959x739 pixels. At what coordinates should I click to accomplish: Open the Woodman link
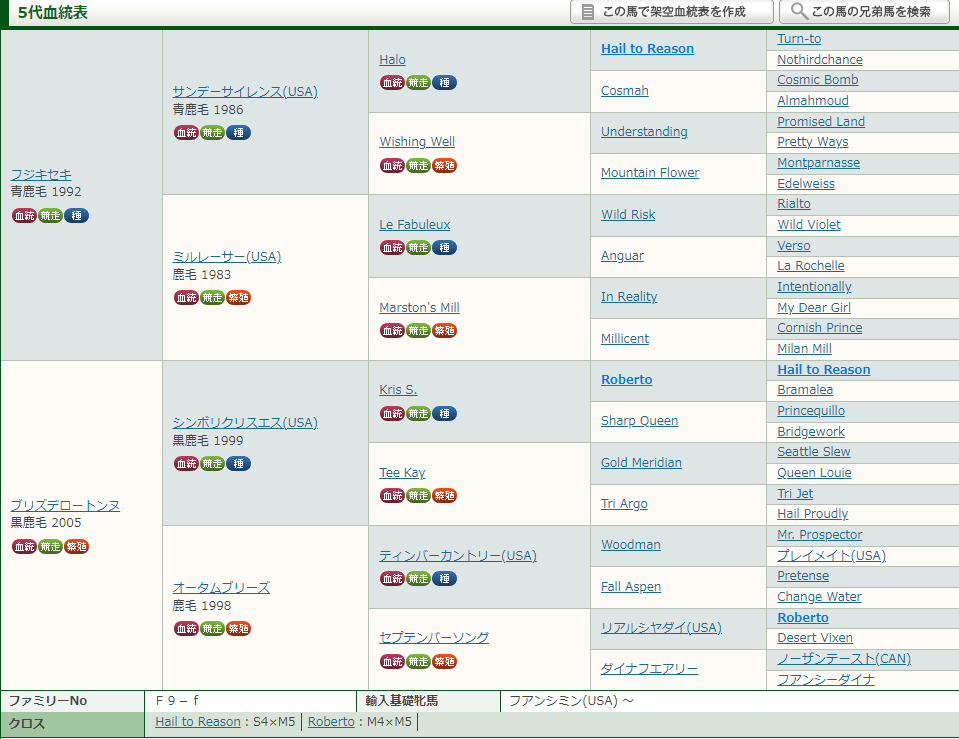pyautogui.click(x=631, y=545)
